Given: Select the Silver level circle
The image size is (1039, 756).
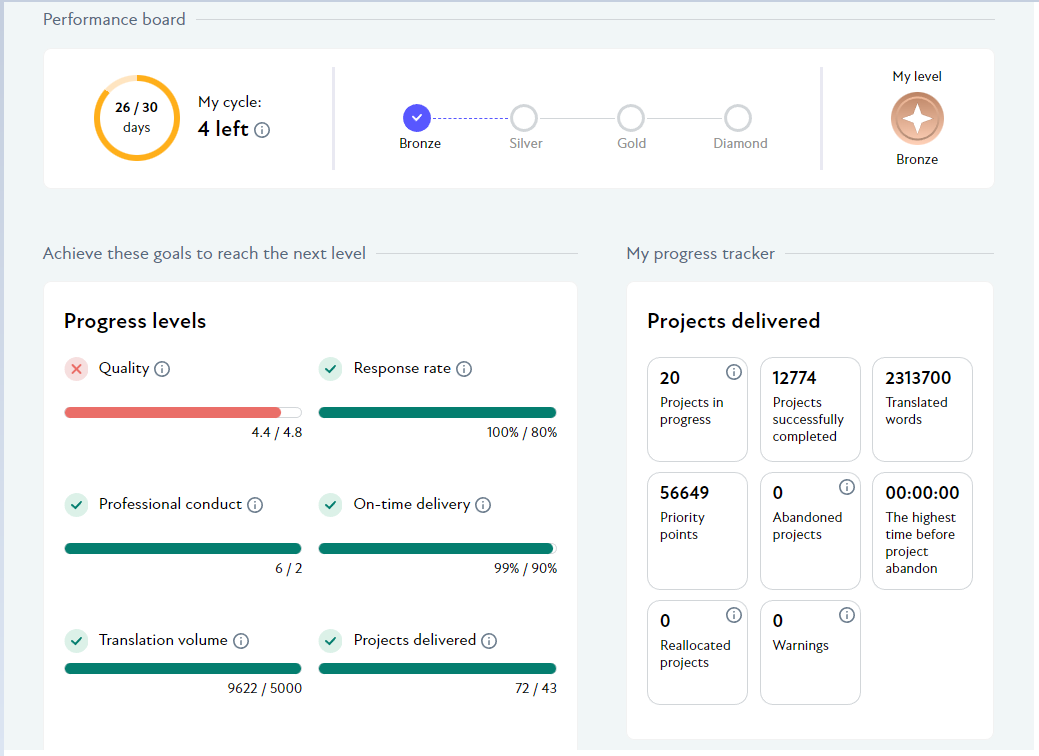Looking at the screenshot, I should coord(524,118).
